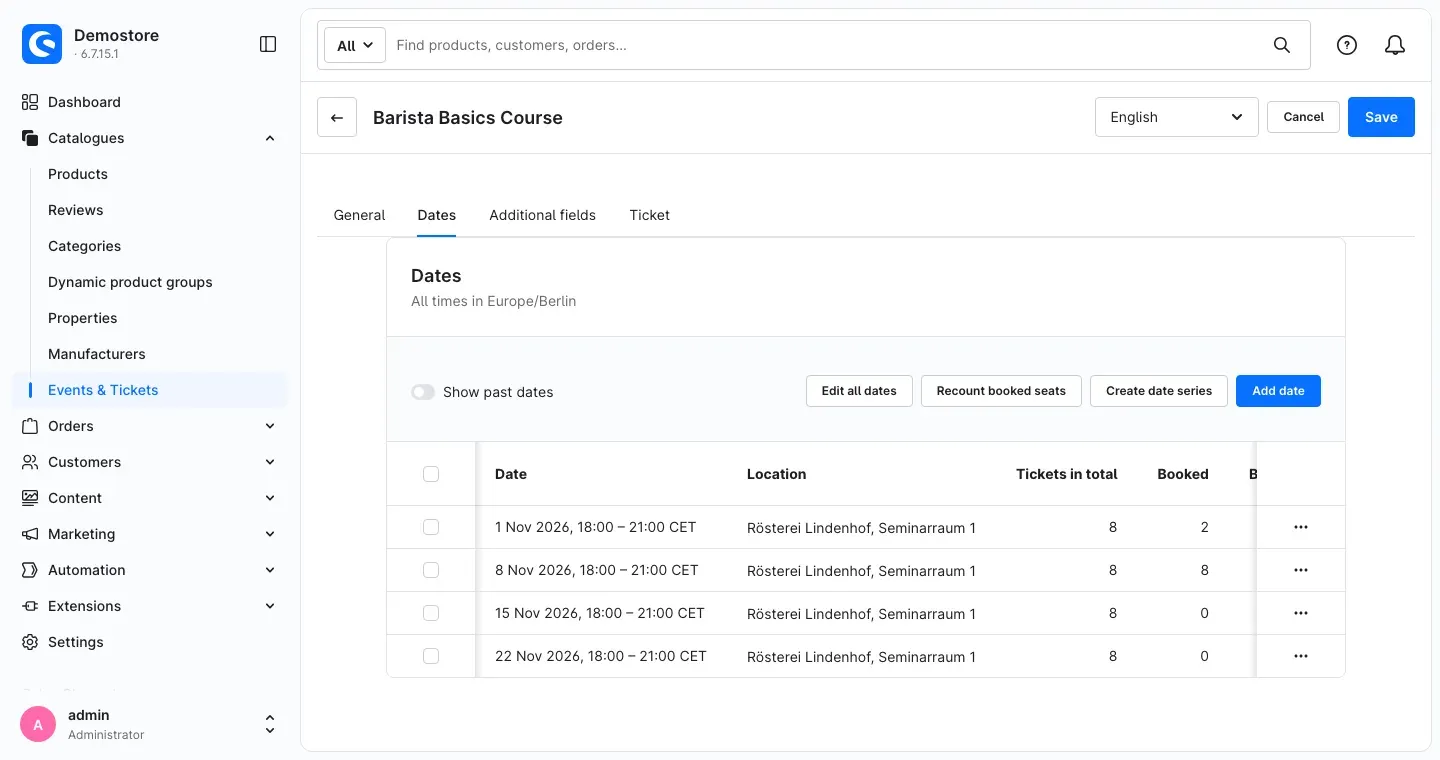Click Recount booked seats button
Screen dimensions: 1440x760
[x=1001, y=391]
